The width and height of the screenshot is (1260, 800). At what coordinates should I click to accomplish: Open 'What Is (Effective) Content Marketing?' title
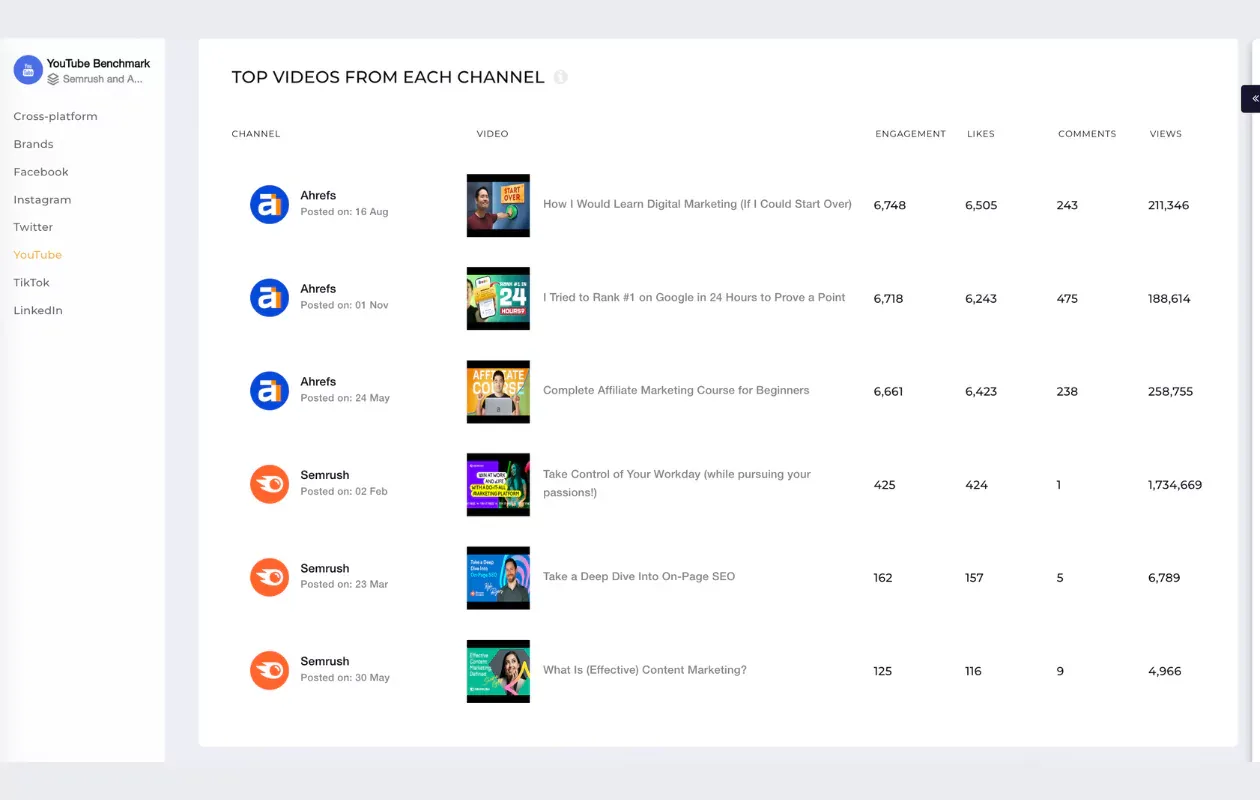pos(645,669)
